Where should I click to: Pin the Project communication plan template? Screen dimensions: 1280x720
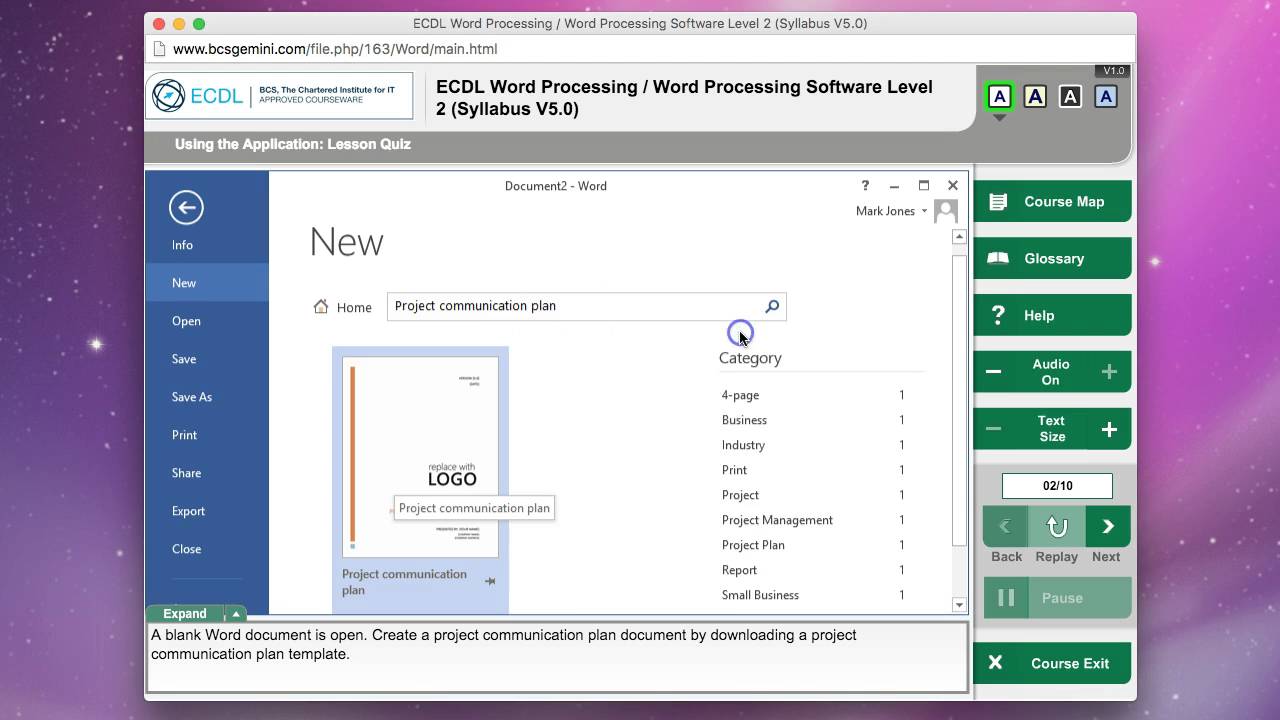click(490, 581)
